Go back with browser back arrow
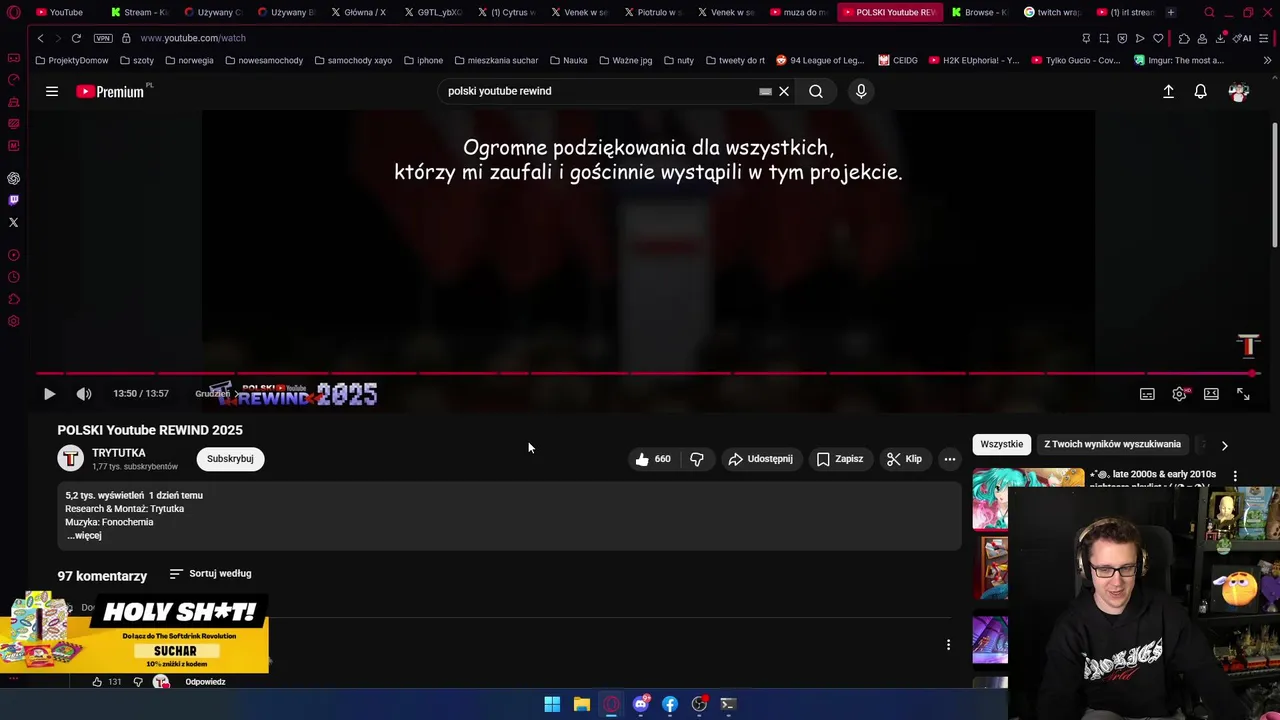Viewport: 1280px width, 720px height. coord(41,38)
